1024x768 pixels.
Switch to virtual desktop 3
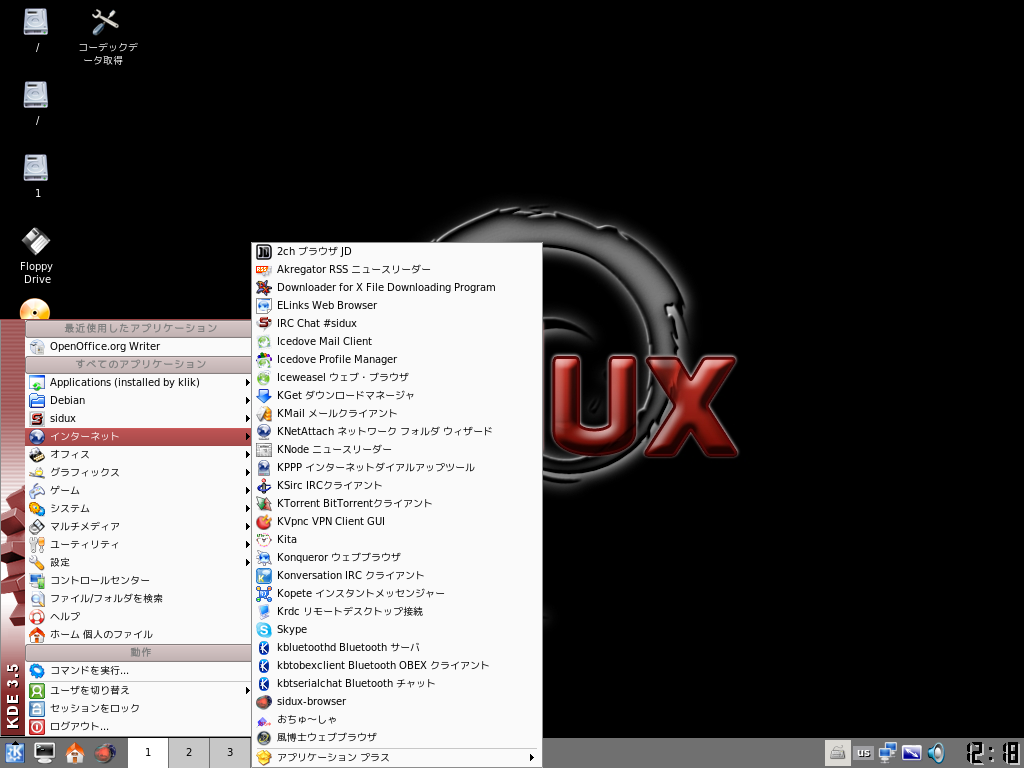pos(230,752)
